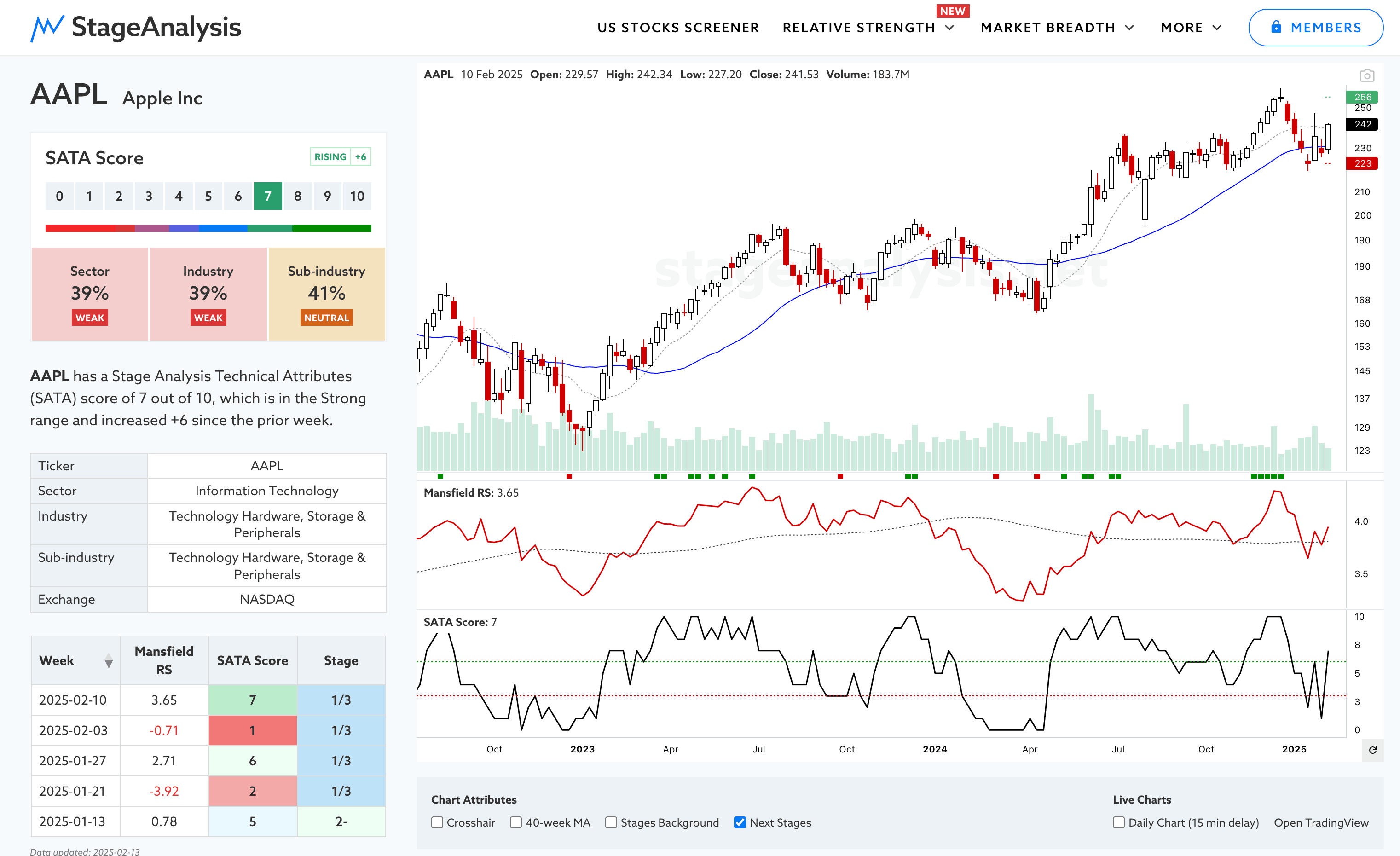Click SATA score box number 10

pos(357,196)
